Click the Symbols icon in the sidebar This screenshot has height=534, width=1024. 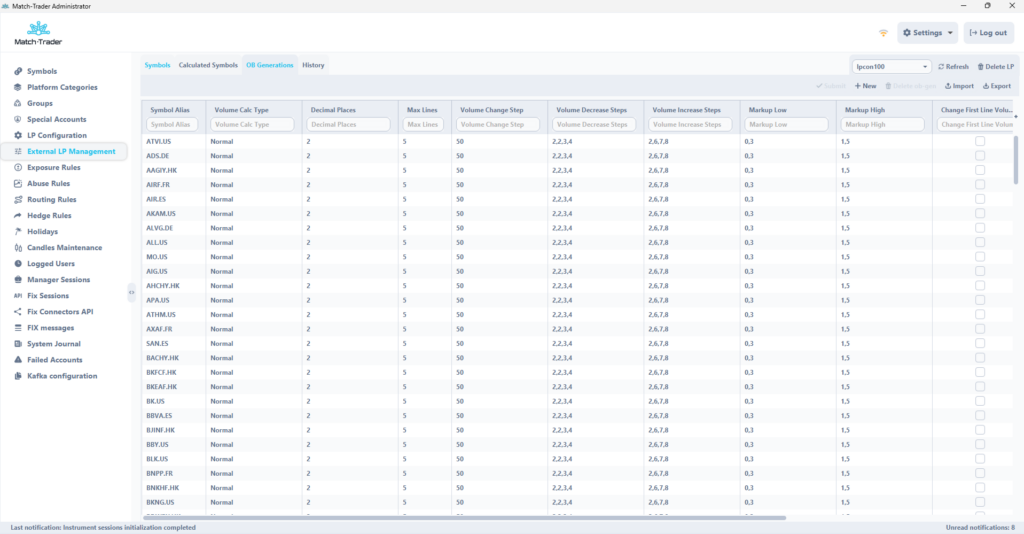[17, 72]
